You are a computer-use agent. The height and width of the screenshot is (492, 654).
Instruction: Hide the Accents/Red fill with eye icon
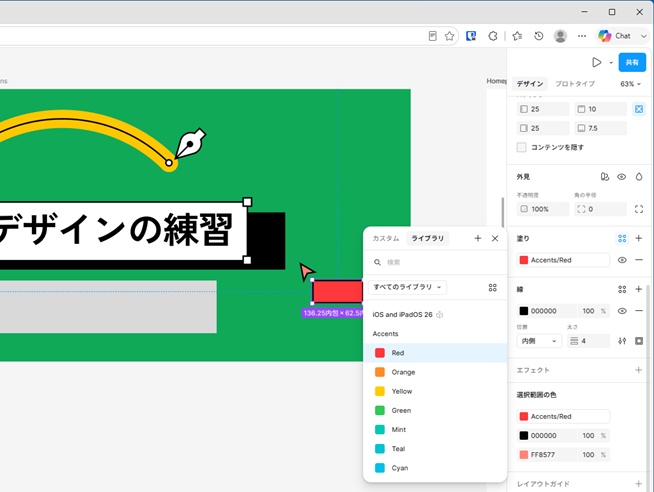[x=622, y=260]
